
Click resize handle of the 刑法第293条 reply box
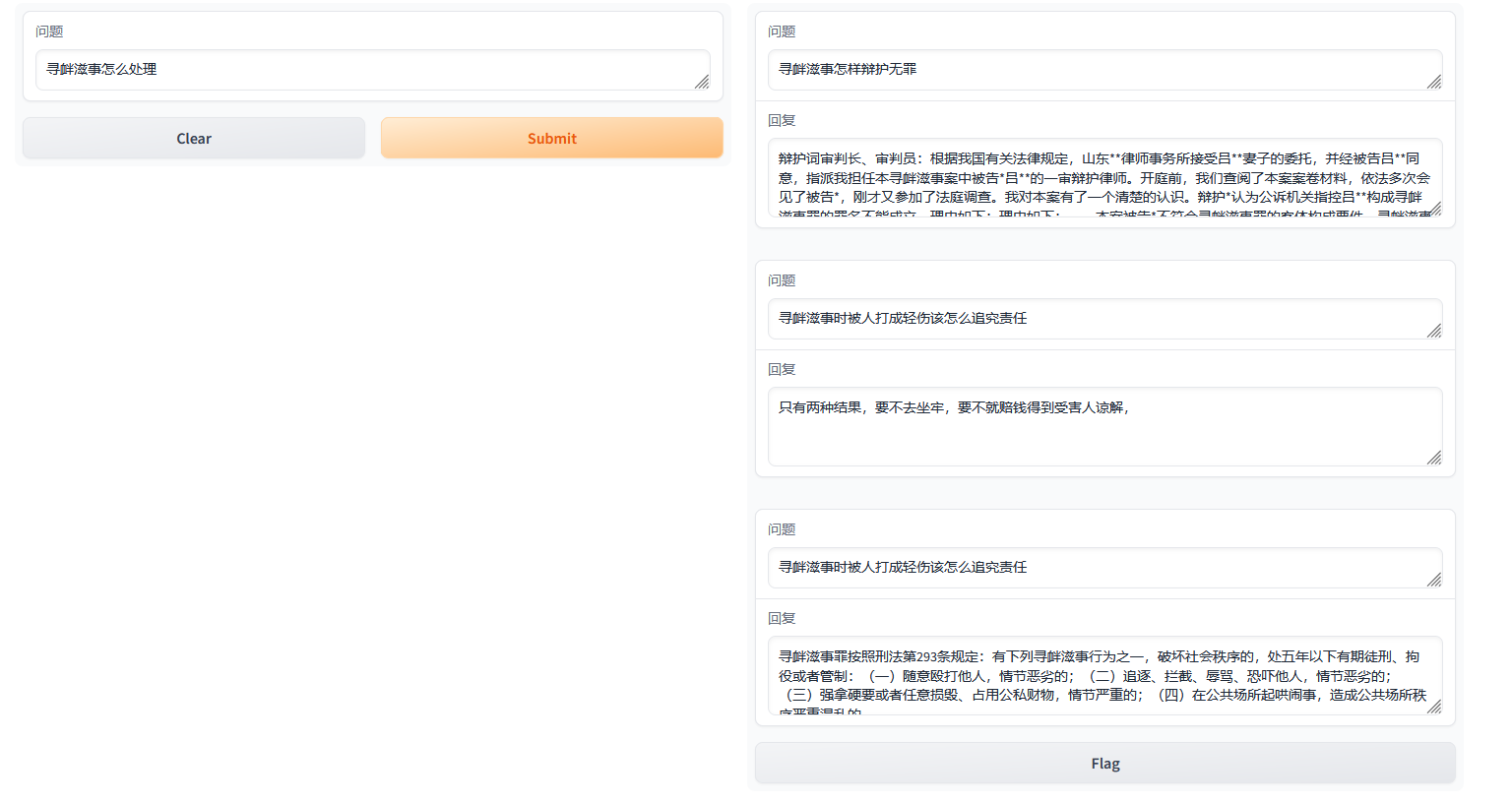pos(1434,707)
